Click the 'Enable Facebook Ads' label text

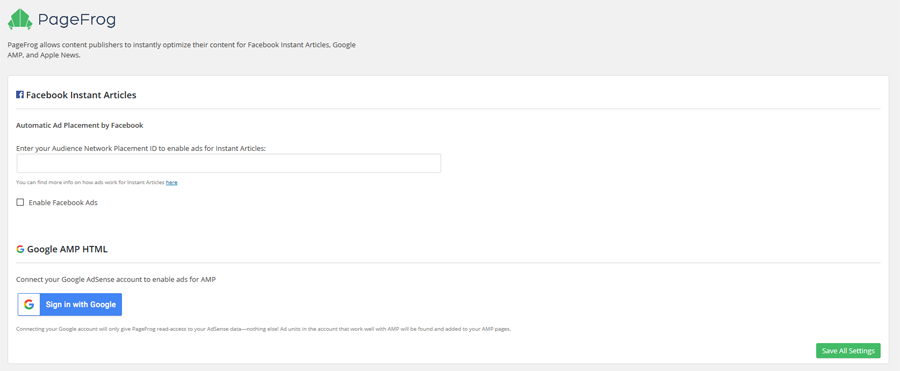(63, 203)
